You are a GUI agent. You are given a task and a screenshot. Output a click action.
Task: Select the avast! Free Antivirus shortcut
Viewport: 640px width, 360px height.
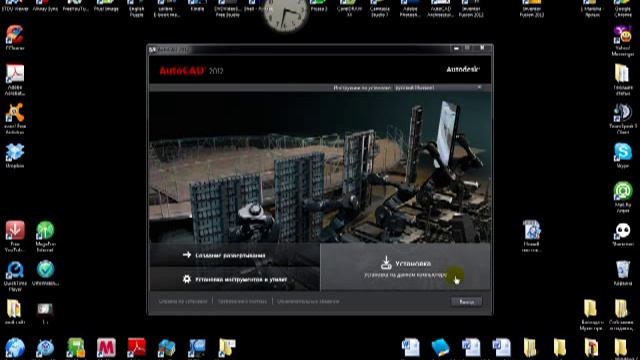(15, 118)
